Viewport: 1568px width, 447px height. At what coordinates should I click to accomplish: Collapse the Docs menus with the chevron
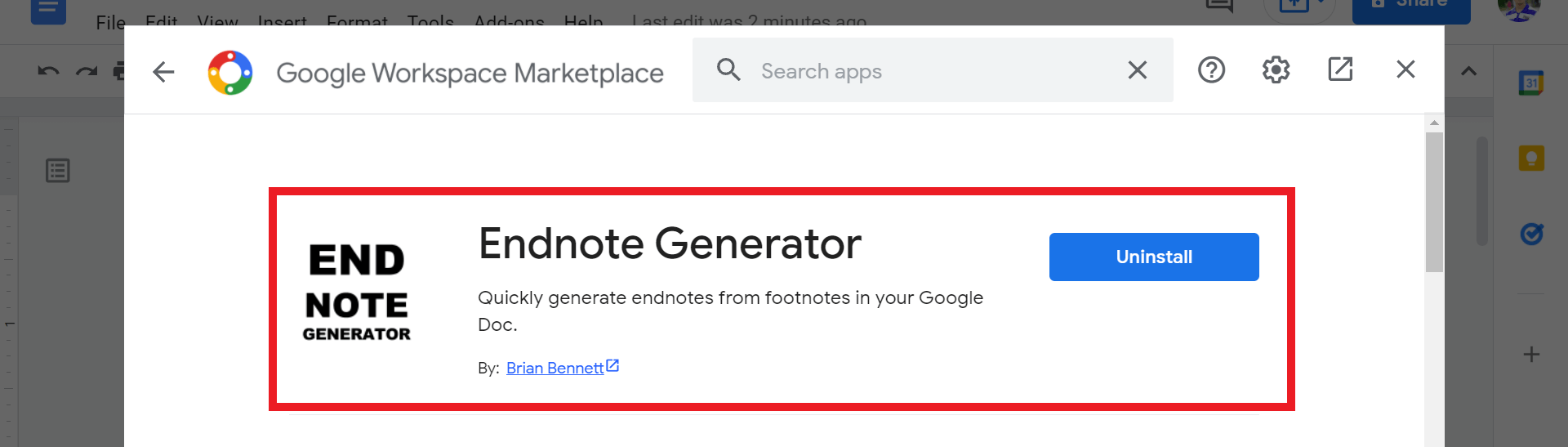point(1468,71)
